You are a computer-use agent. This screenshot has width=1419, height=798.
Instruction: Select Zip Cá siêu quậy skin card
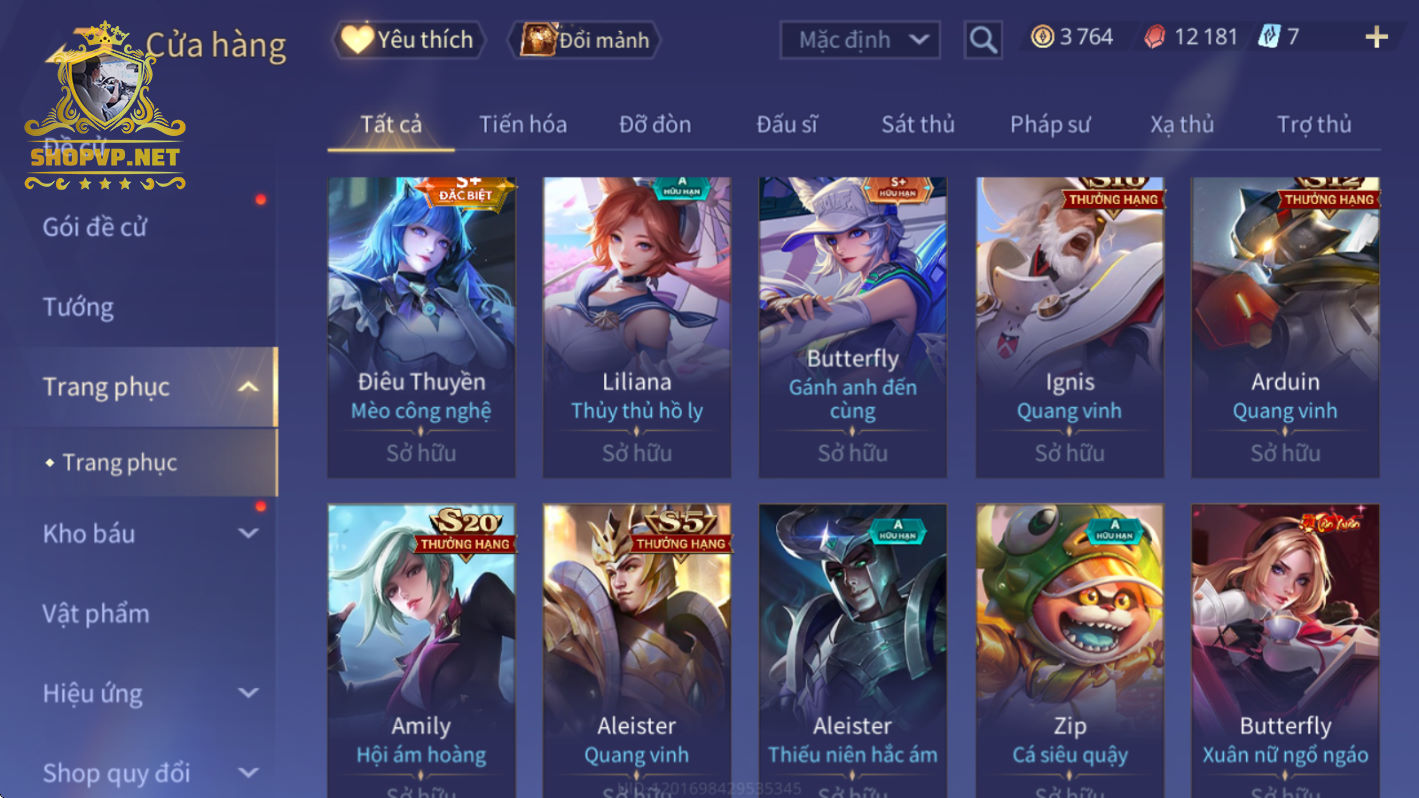pyautogui.click(x=1070, y=650)
